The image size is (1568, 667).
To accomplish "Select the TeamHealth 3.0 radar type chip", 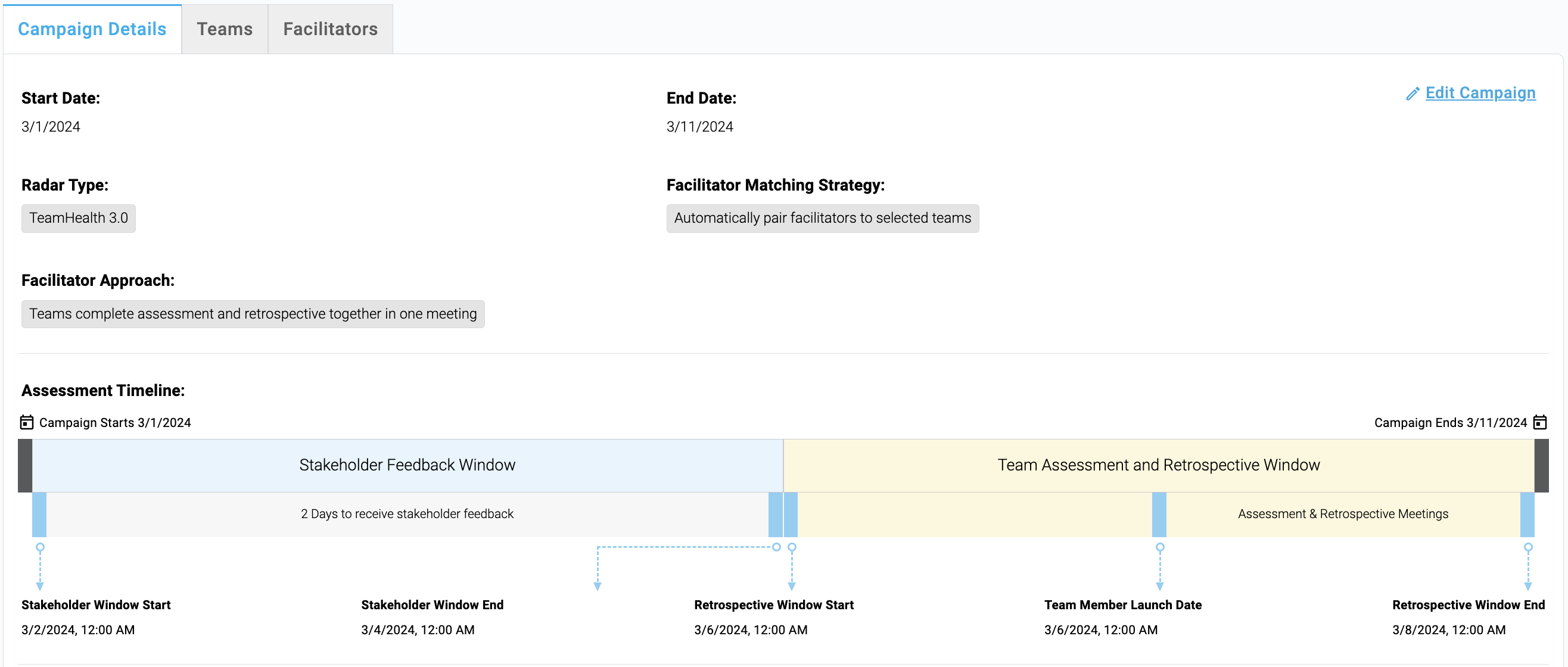I will tap(79, 219).
